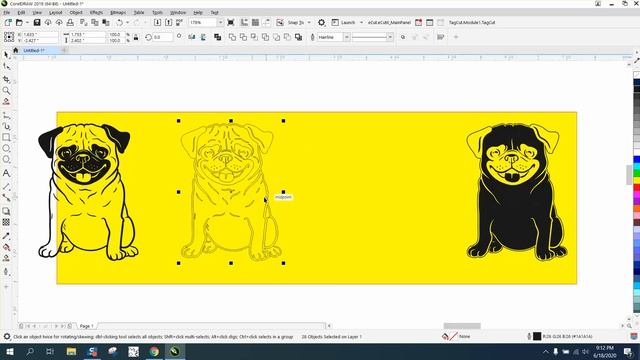Open the Bitmaps menu

click(x=118, y=13)
